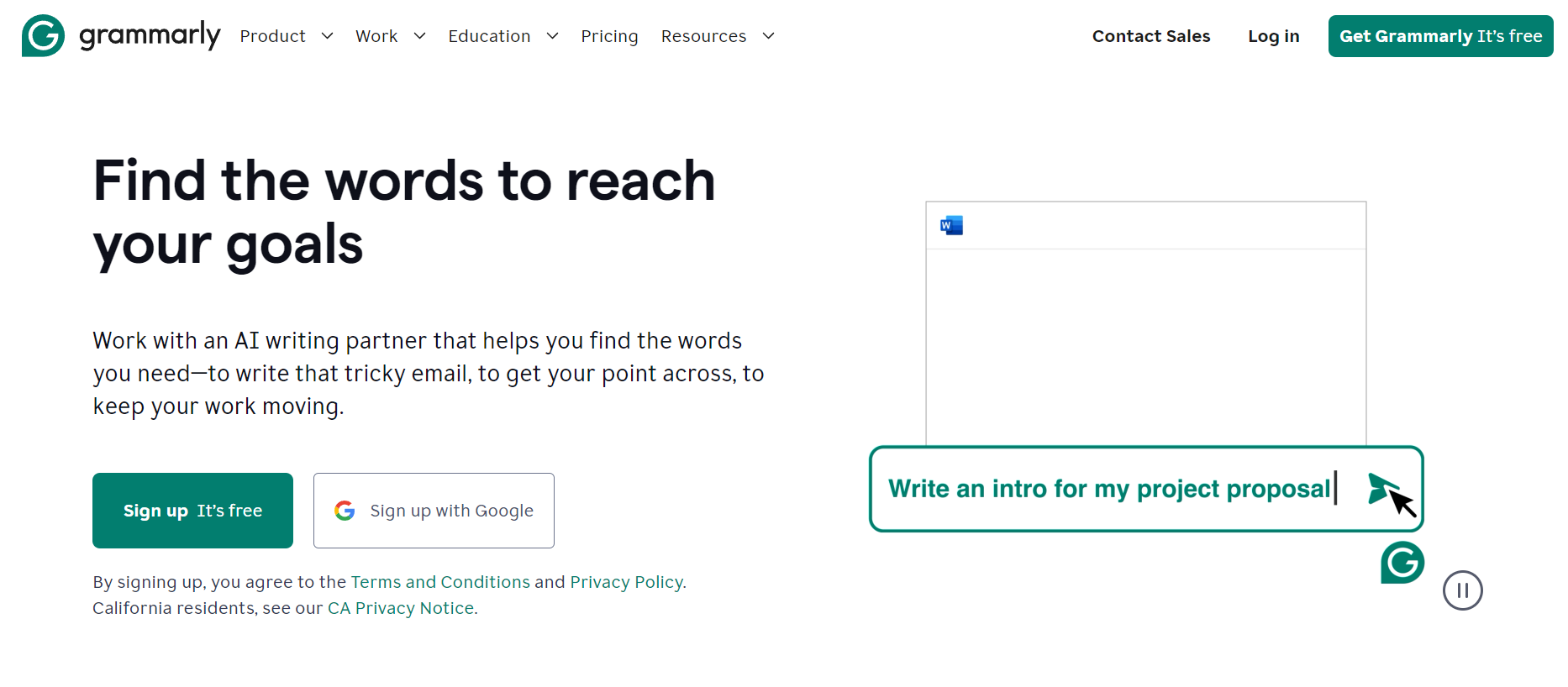This screenshot has height=687, width=1568.
Task: Open the Terms and Conditions link
Action: pos(440,582)
